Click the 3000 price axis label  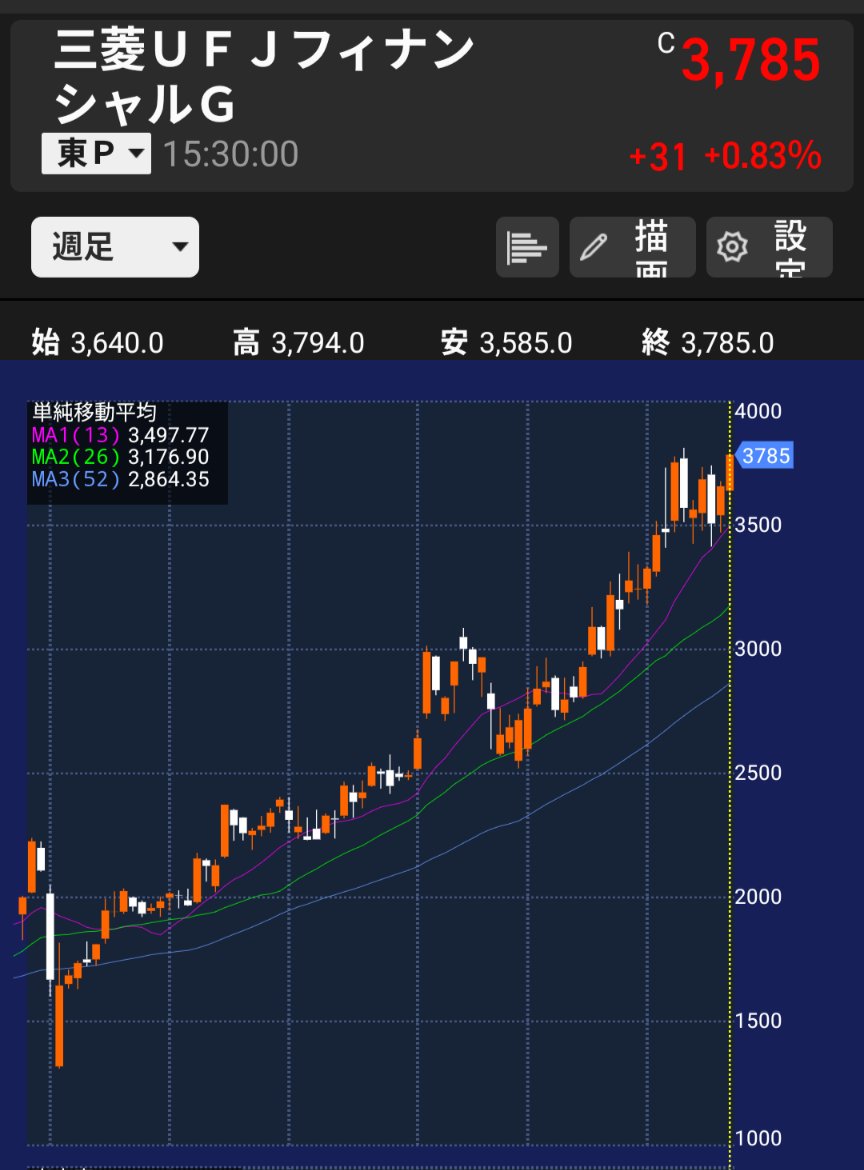758,648
